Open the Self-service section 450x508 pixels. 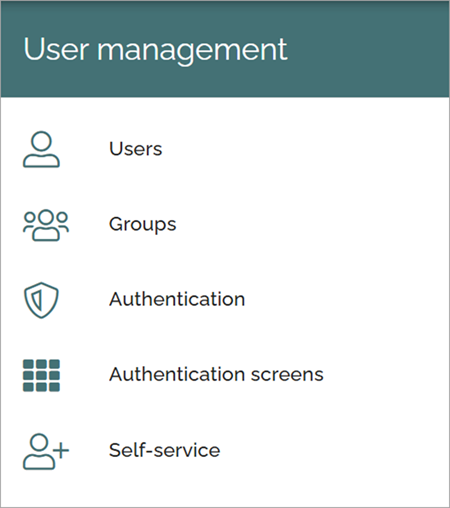point(165,450)
